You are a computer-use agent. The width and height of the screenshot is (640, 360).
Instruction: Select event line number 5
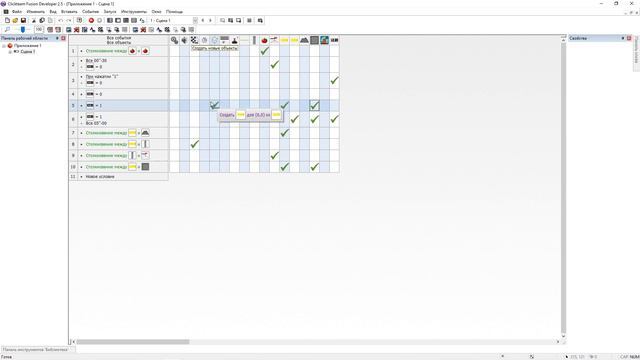click(73, 105)
